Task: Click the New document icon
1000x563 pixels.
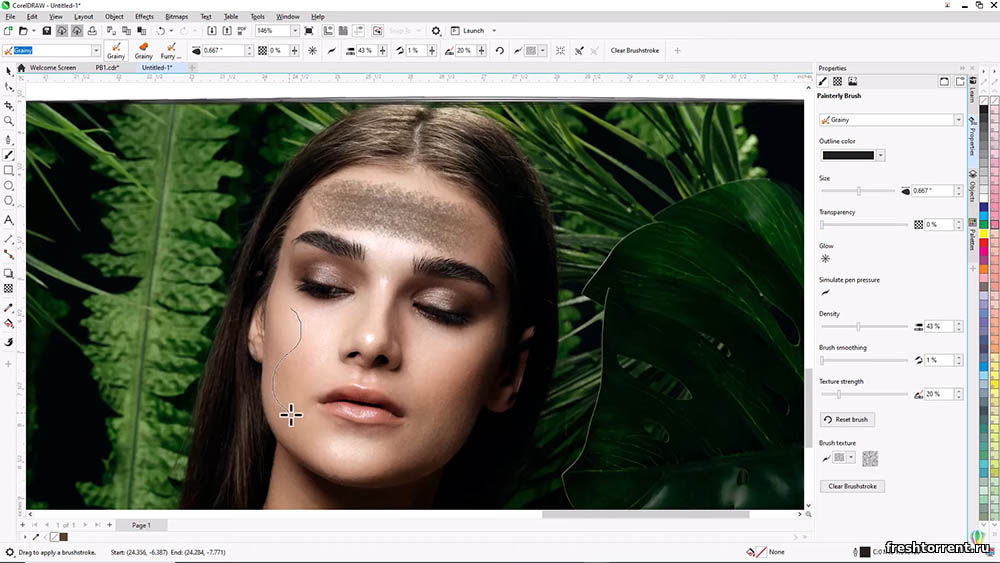Action: click(8, 31)
